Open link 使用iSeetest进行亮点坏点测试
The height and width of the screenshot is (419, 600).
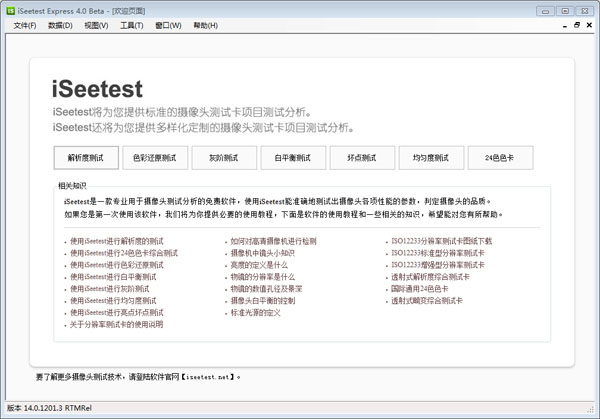pos(117,312)
